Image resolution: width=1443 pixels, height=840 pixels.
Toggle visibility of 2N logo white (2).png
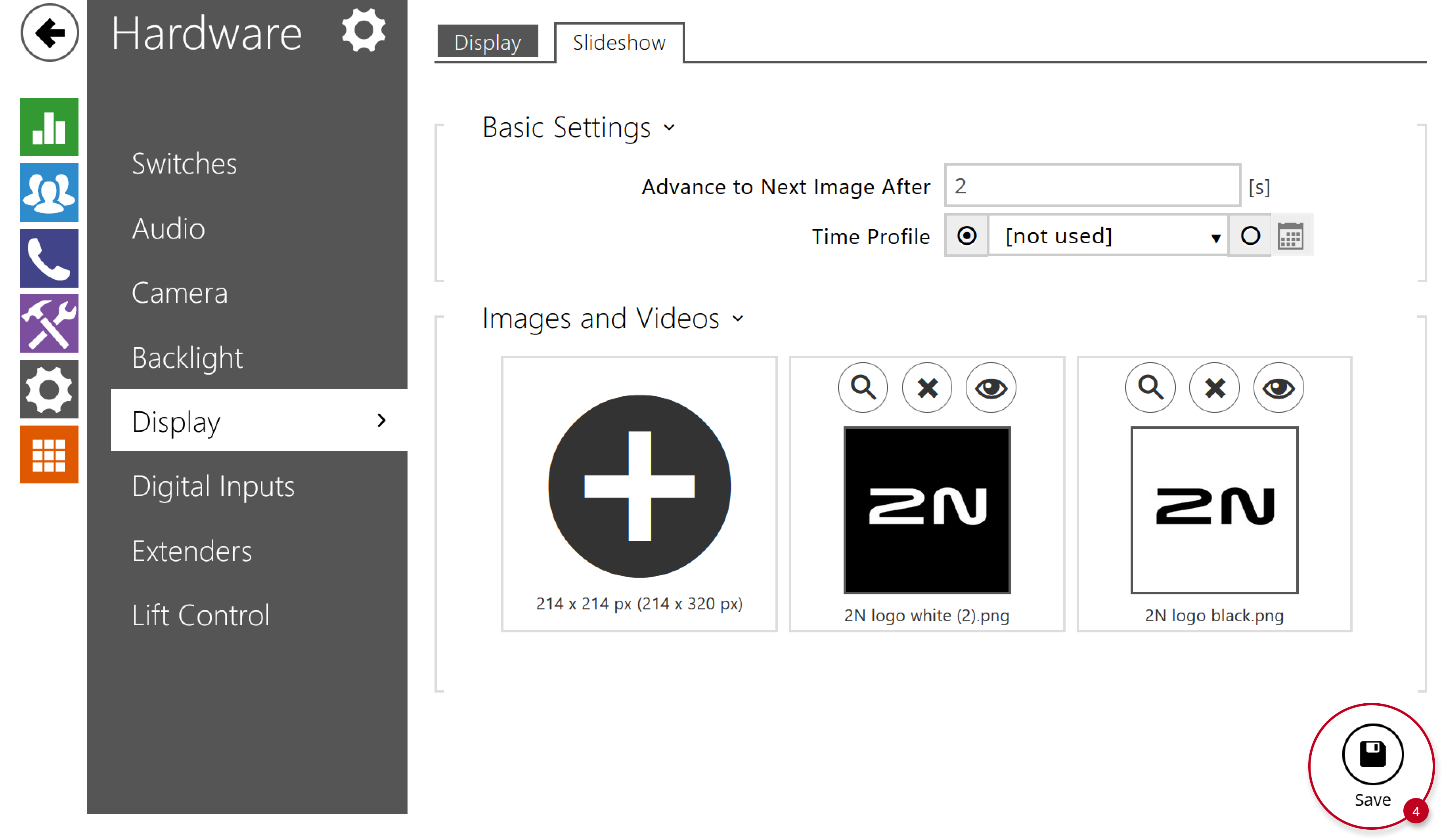pos(991,388)
